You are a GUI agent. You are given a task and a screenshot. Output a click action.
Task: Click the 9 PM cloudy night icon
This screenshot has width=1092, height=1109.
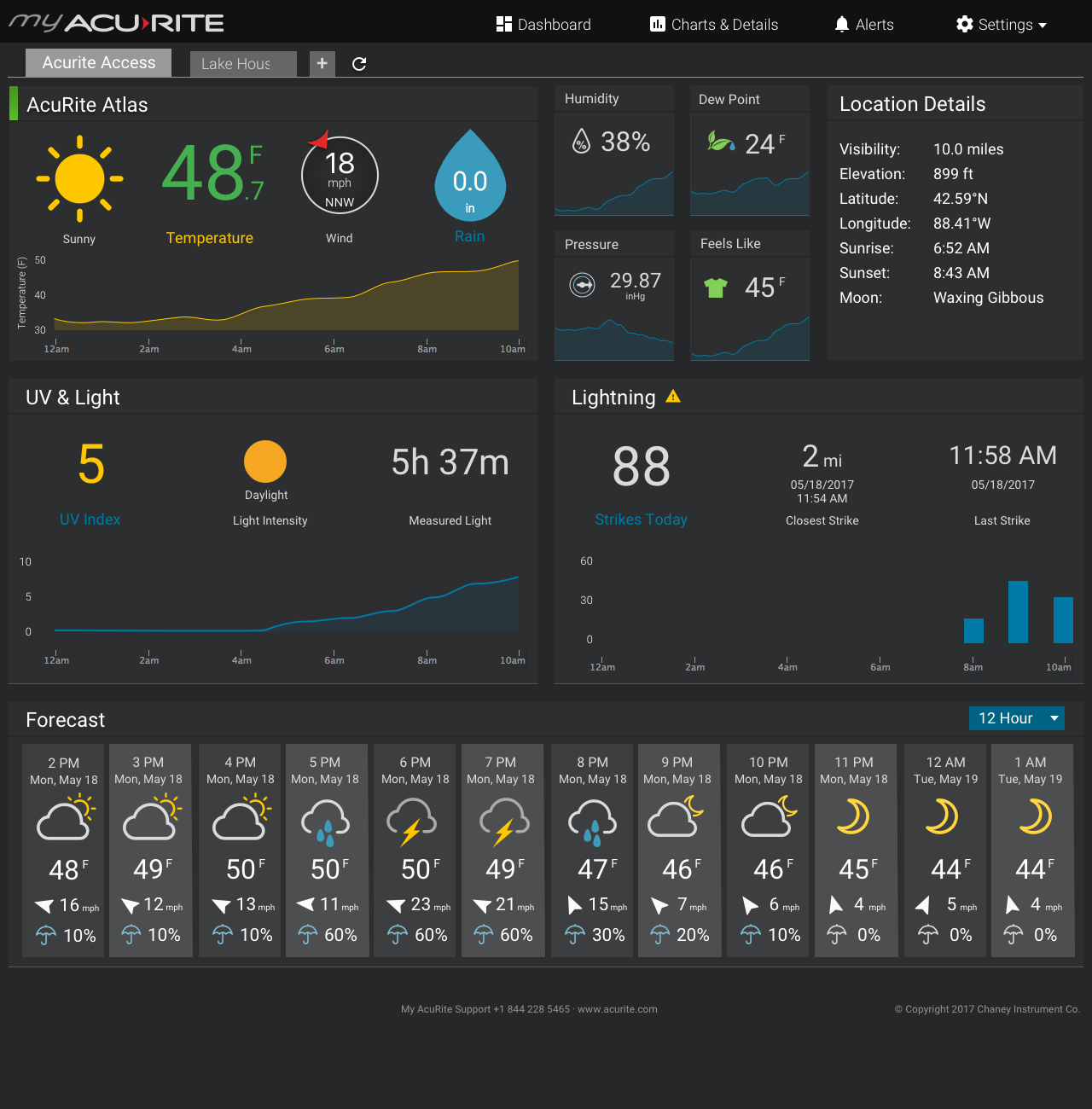click(x=676, y=816)
